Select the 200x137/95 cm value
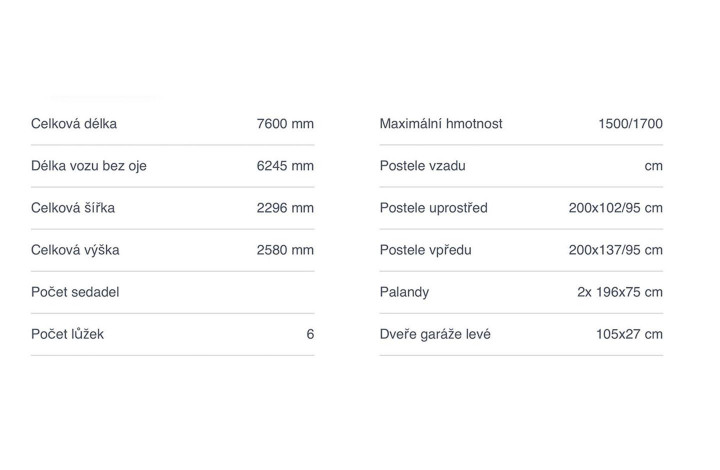Screen dimensions: 720x470 click(615, 250)
